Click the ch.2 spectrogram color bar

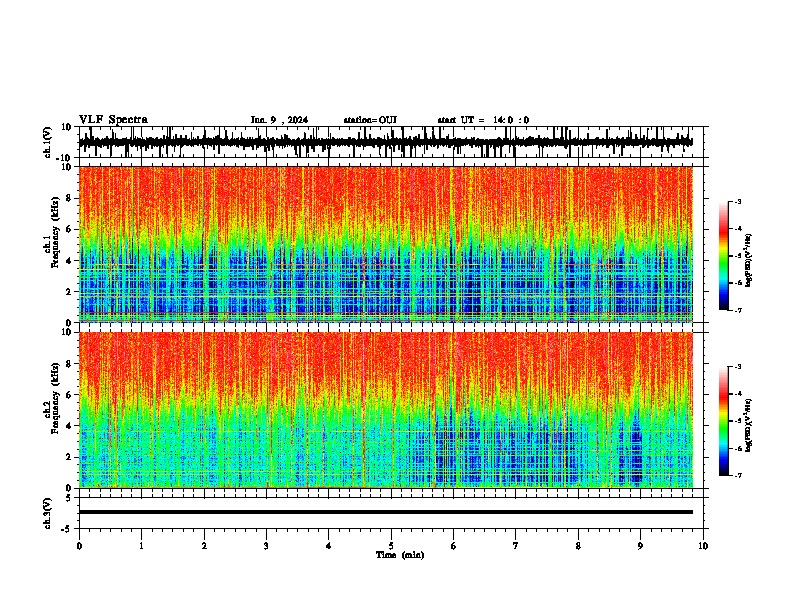[x=723, y=421]
